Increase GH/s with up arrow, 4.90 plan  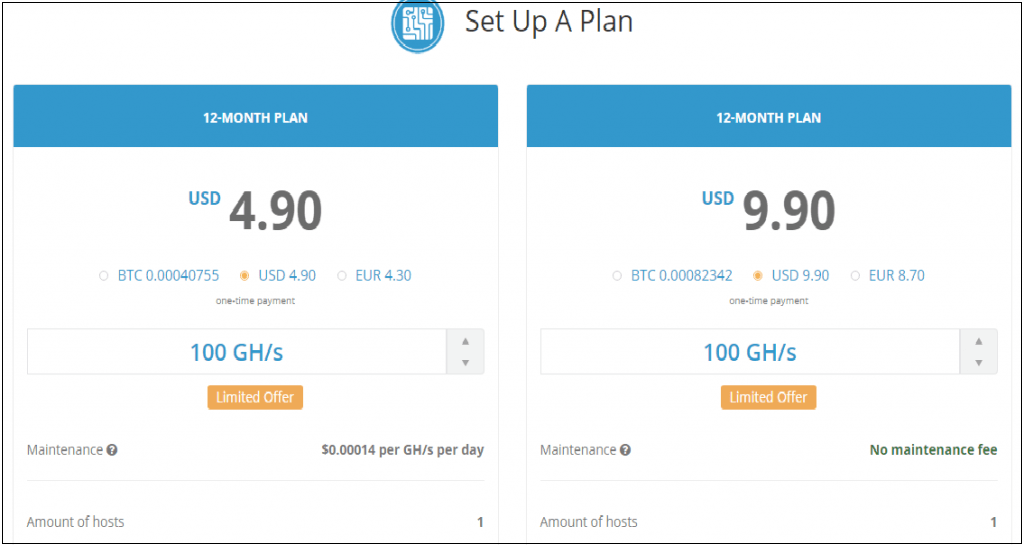[x=466, y=341]
